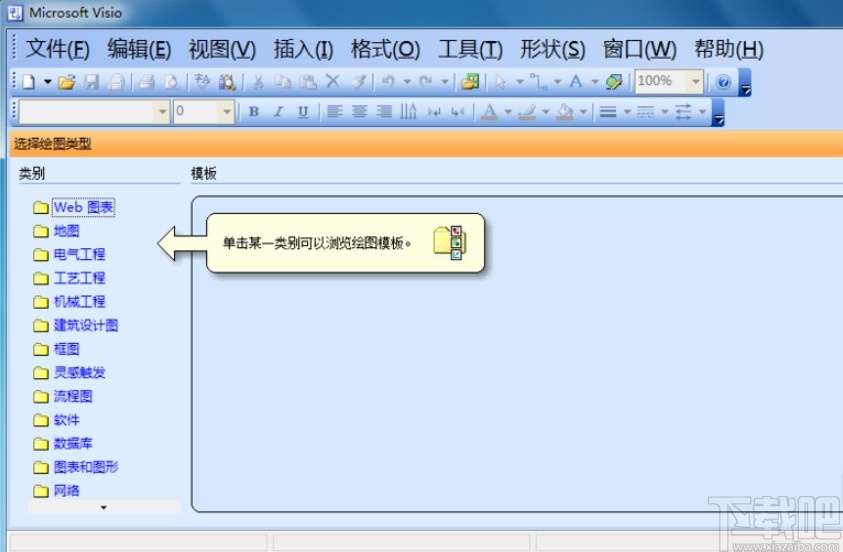Open the 工具(T) menu
This screenshot has height=552, width=843.
tap(470, 49)
